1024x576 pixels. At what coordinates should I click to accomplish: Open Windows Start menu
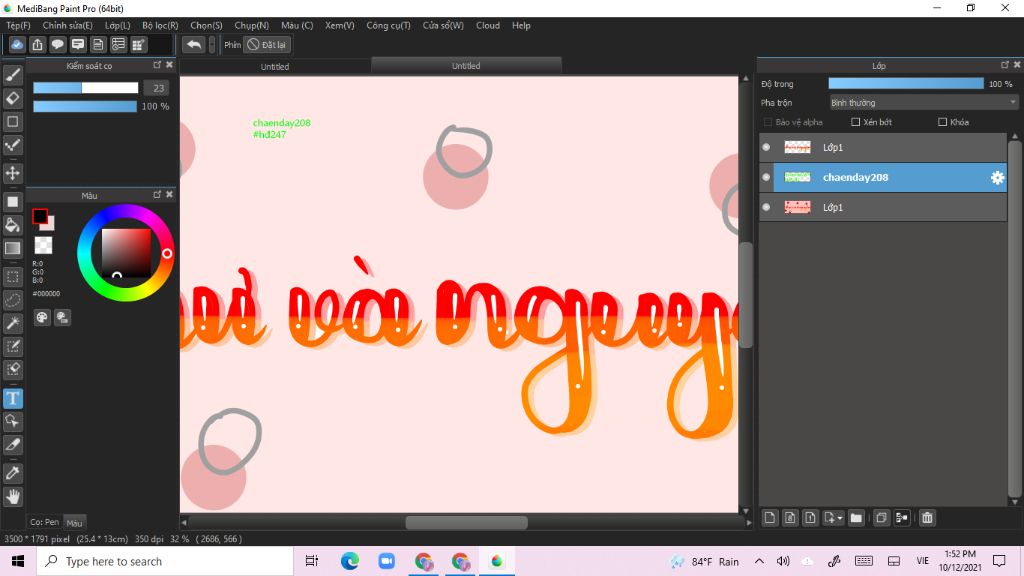pos(18,561)
